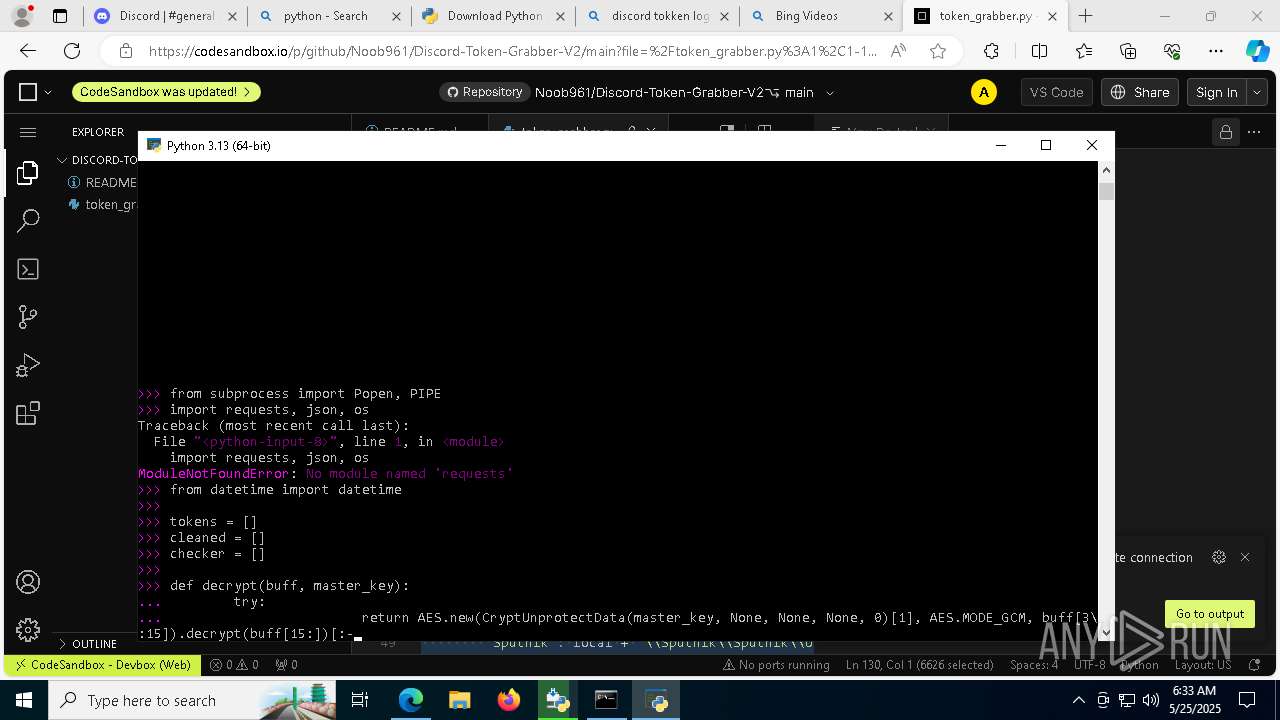Open the Accounts icon in the activity bar

click(x=28, y=582)
